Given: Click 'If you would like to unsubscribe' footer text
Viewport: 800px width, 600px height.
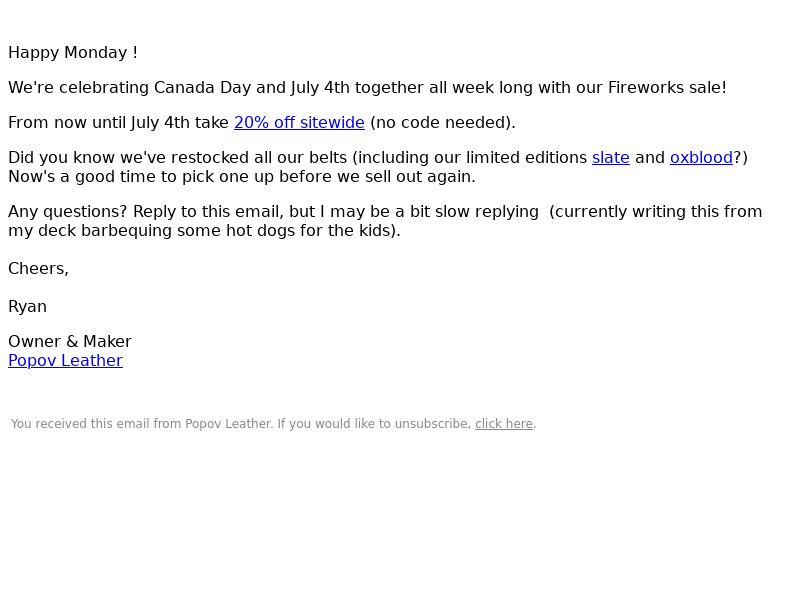Looking at the screenshot, I should (374, 424).
